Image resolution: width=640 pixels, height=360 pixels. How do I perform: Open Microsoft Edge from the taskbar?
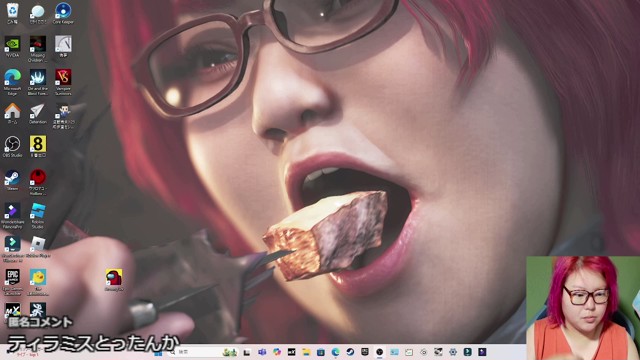[x=336, y=352]
